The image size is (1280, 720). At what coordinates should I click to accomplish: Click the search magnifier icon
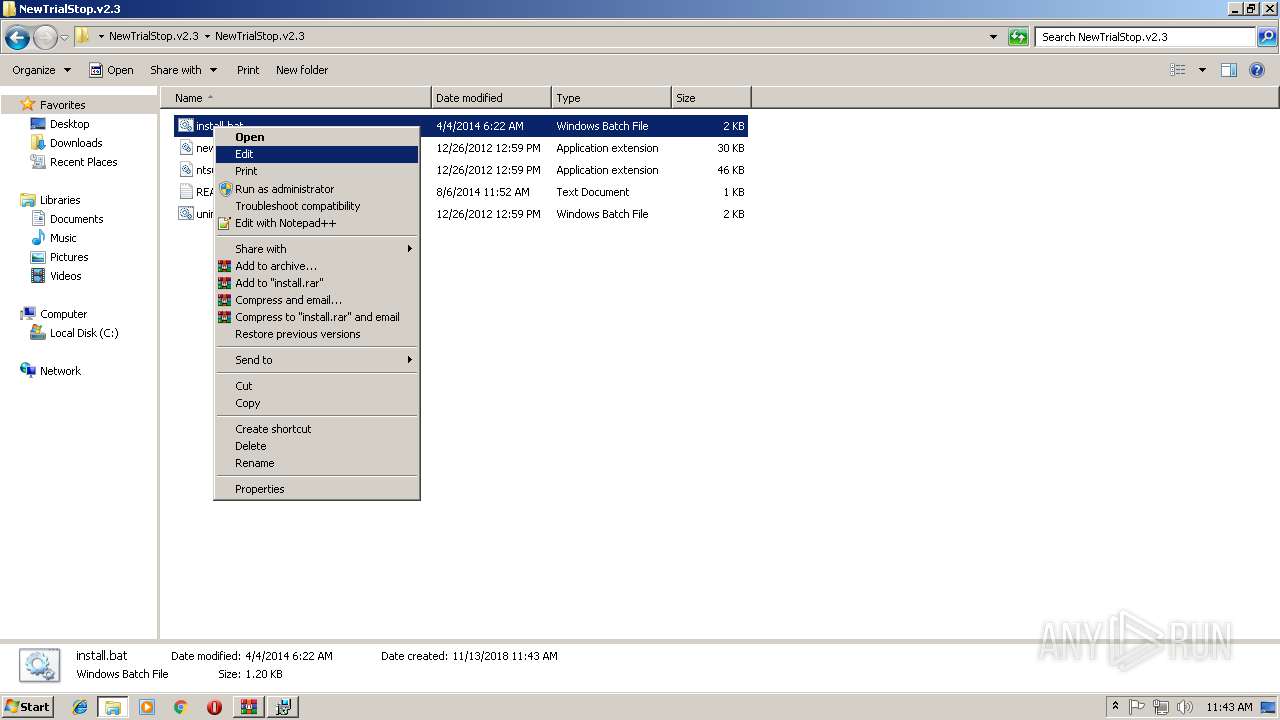pos(1267,37)
